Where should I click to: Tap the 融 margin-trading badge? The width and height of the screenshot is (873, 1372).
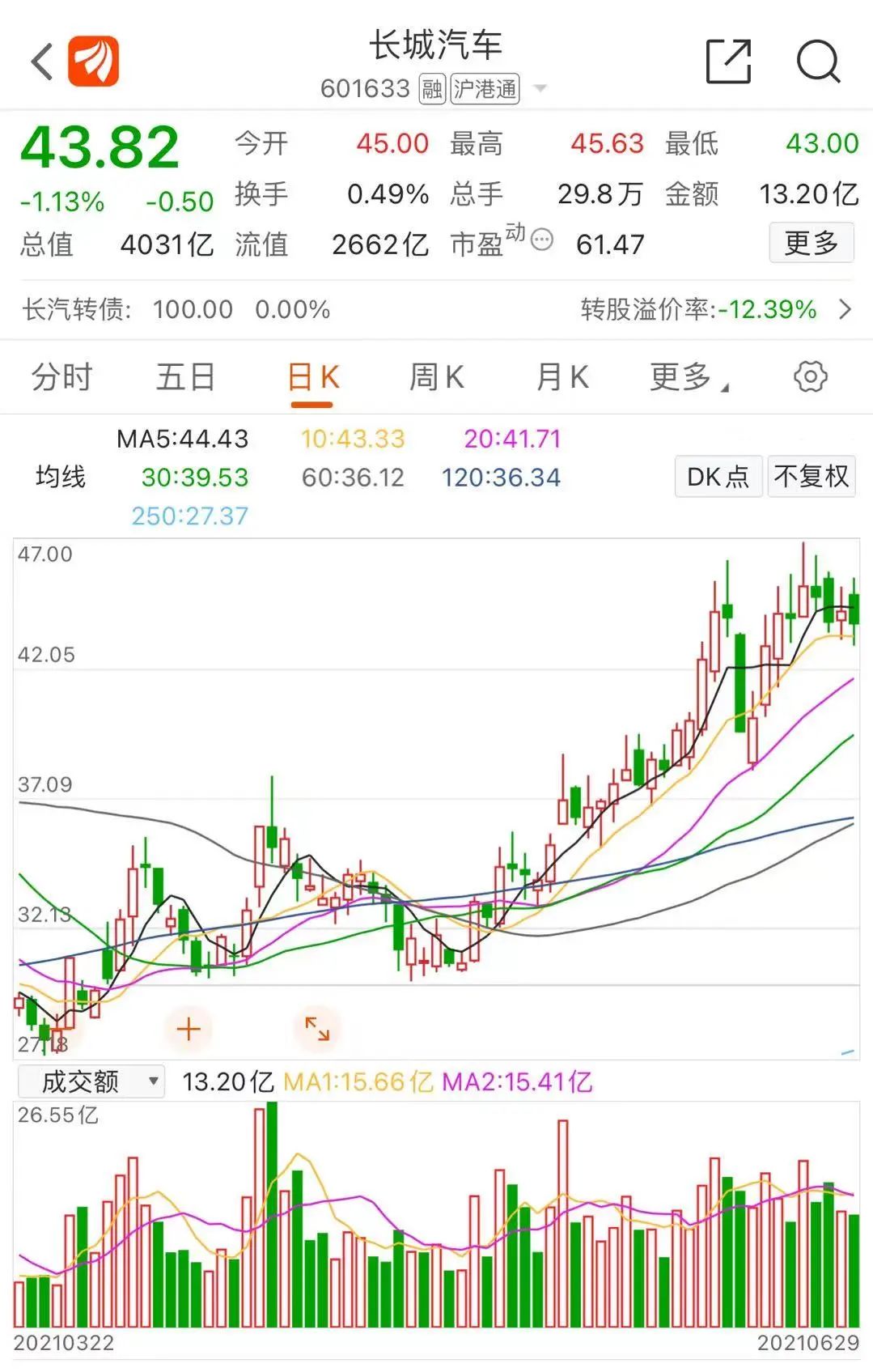tap(432, 89)
